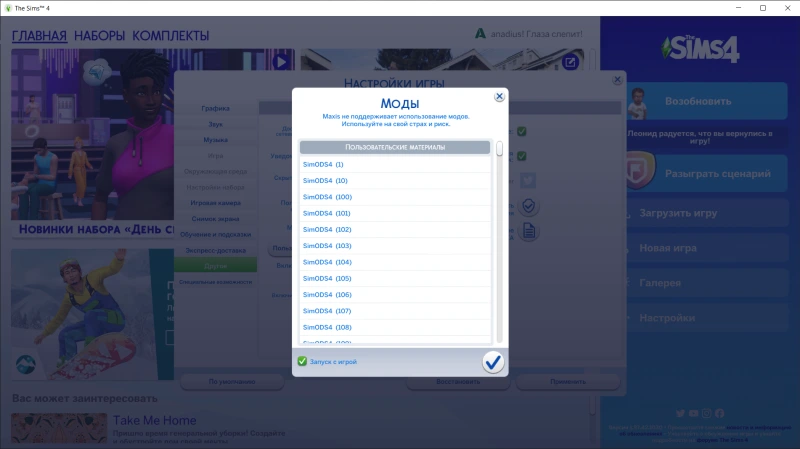
Task: Open Снимок экрана settings tab
Action: pyautogui.click(x=215, y=219)
